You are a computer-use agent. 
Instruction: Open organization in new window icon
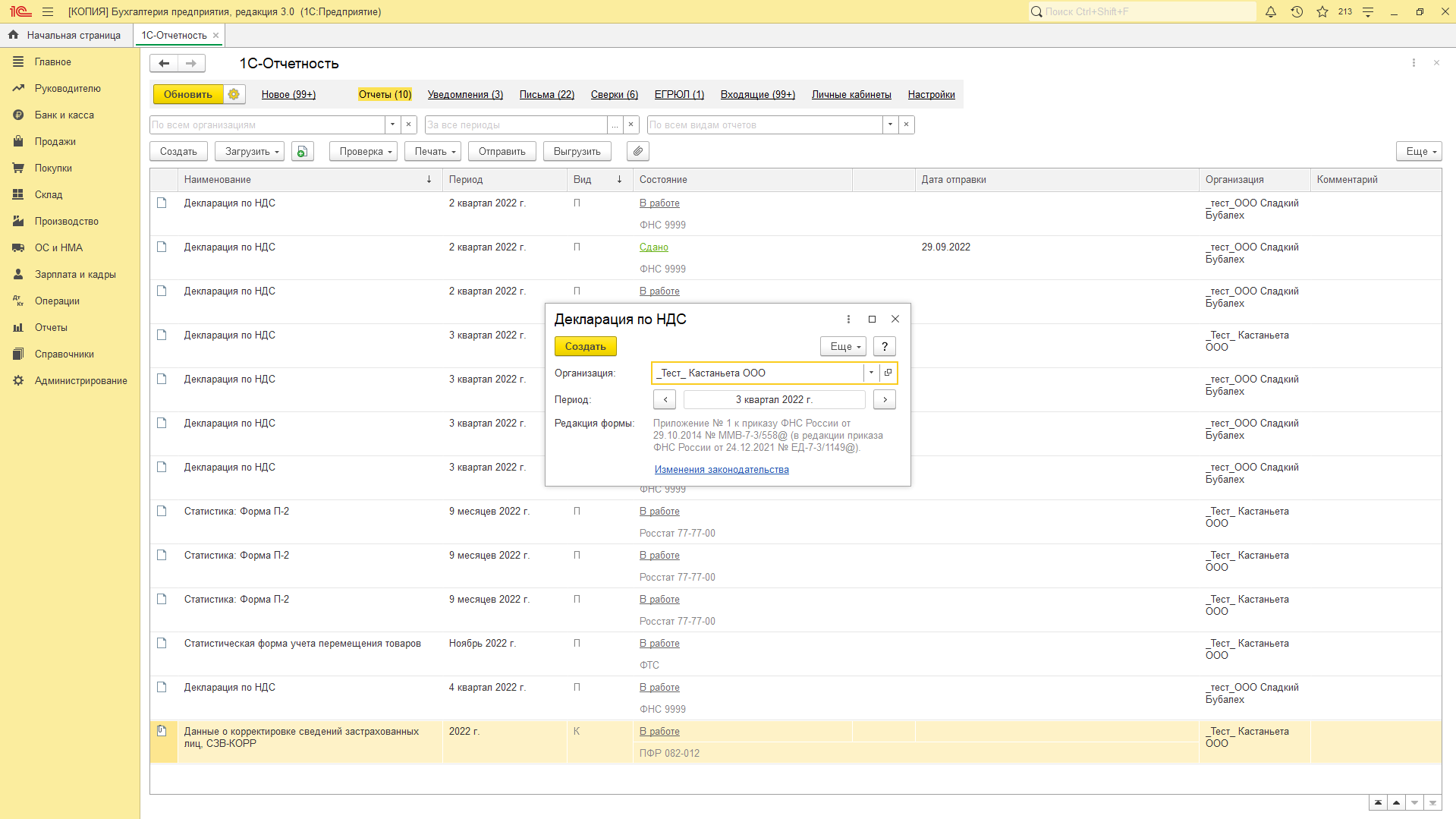coord(888,373)
